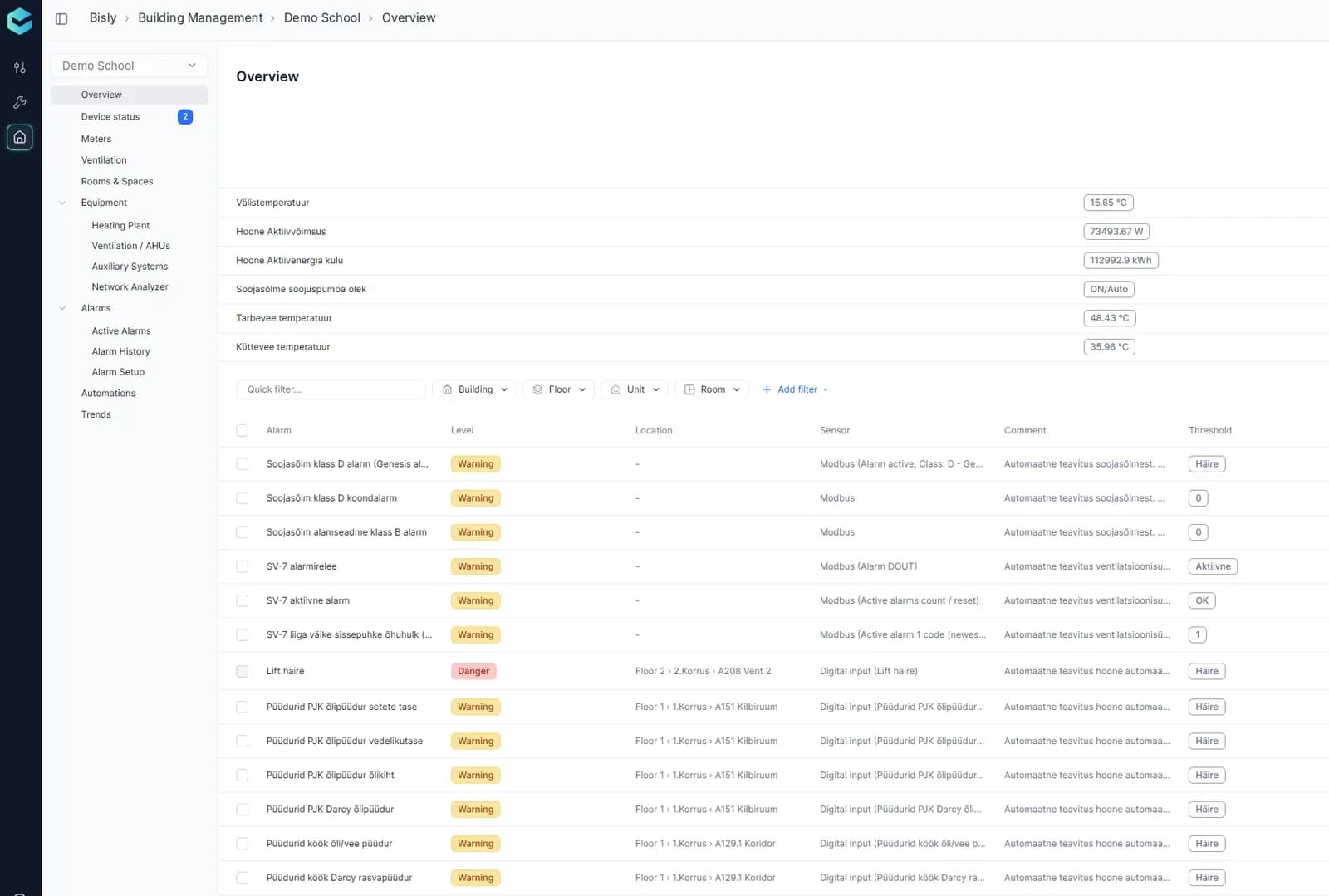Tick checkbox for Soojasõlm klass D koondalarm
The width and height of the screenshot is (1329, 896).
tap(243, 498)
